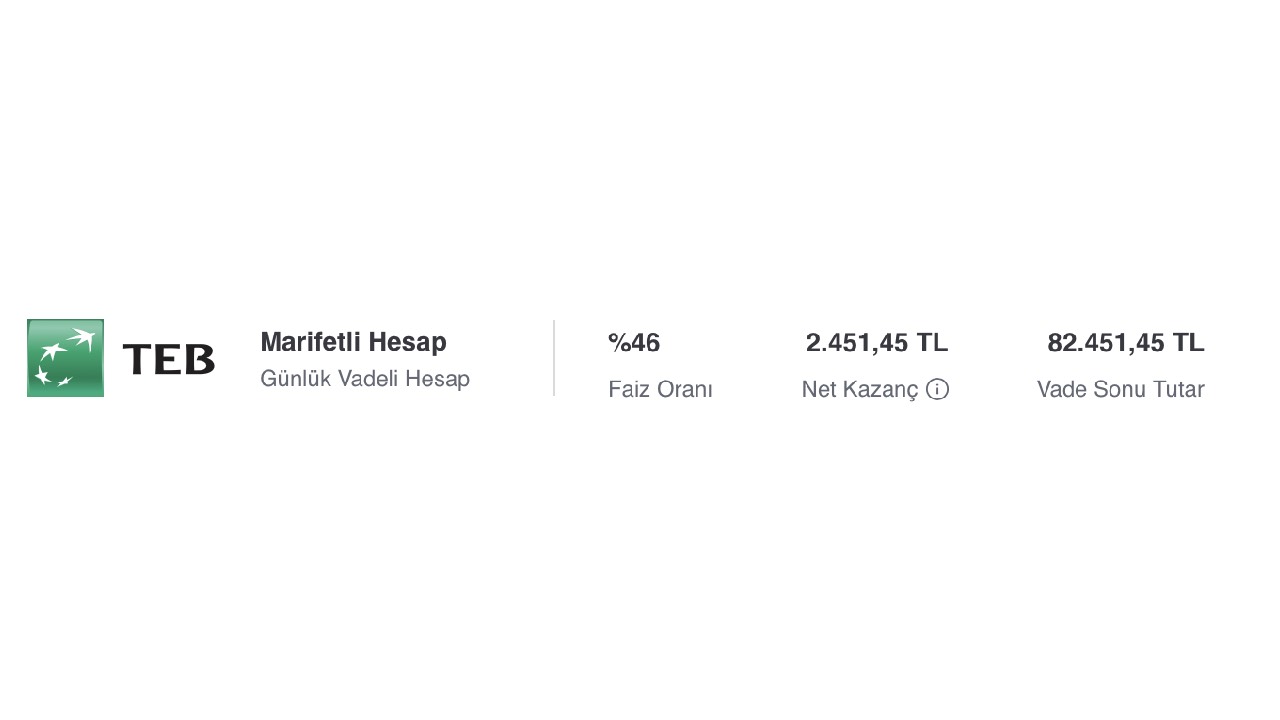1280x720 pixels.
Task: Click the word Günlük in the subtitle
Action: pyautogui.click(x=295, y=379)
